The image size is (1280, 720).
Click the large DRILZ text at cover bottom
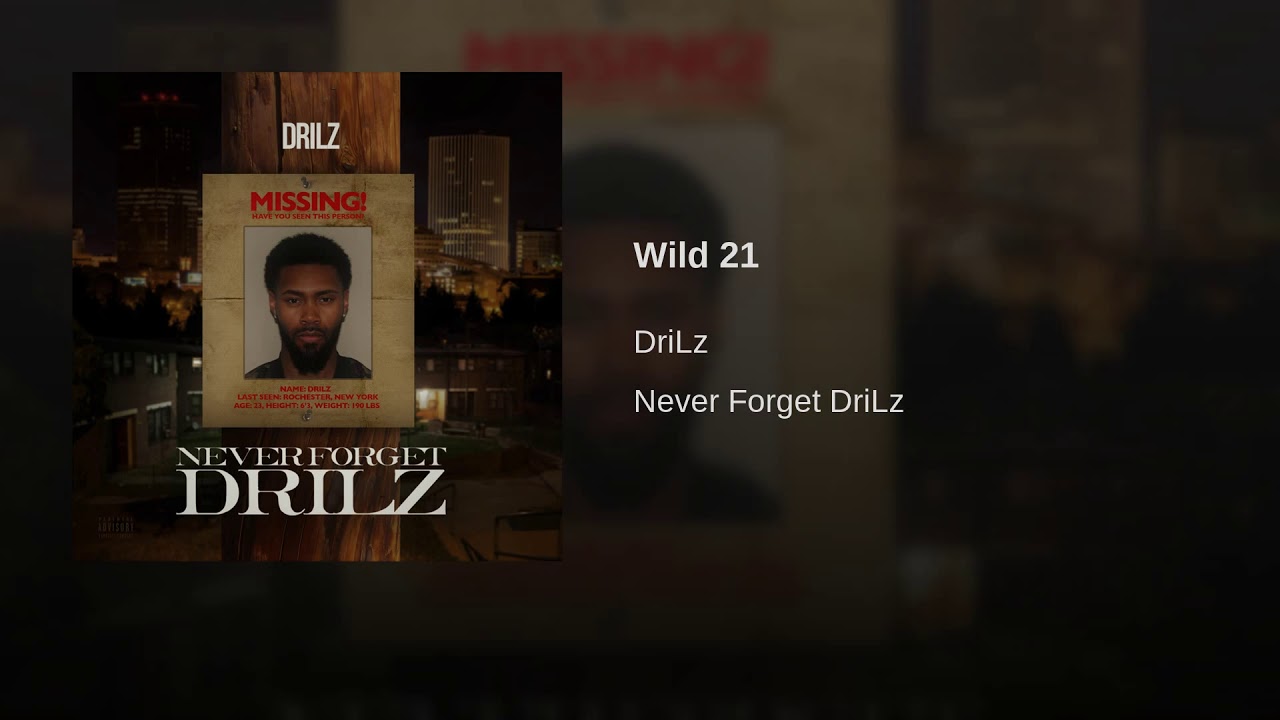[x=311, y=493]
